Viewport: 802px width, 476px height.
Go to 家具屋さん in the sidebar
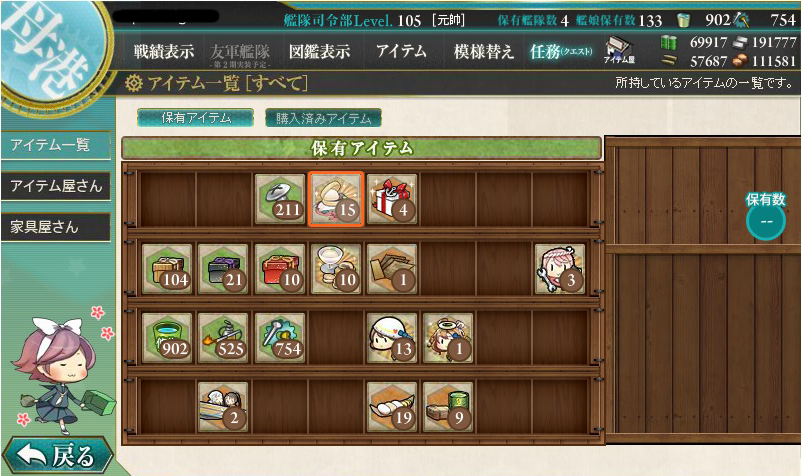[56, 227]
